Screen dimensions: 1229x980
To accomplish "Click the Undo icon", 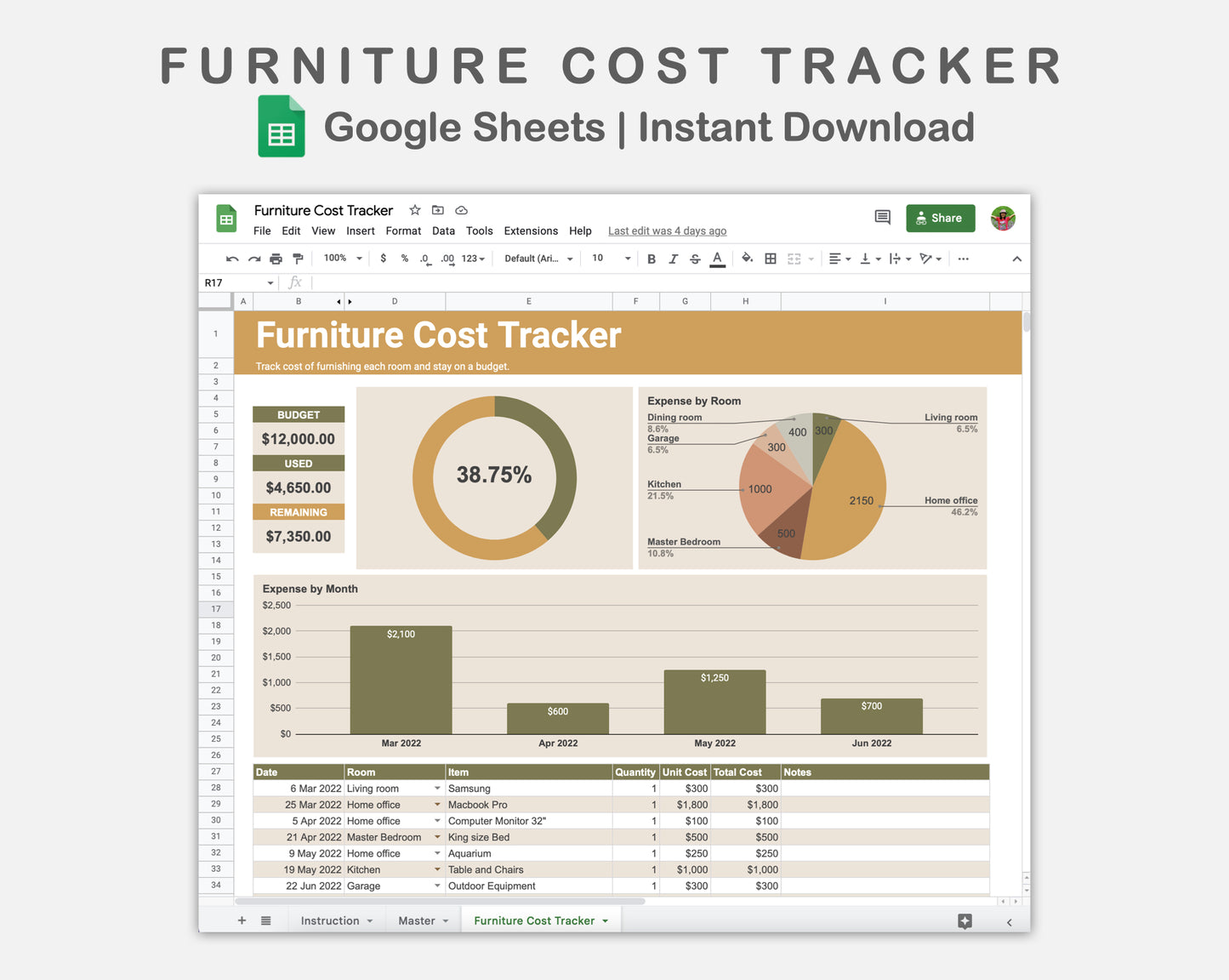I will point(231,258).
